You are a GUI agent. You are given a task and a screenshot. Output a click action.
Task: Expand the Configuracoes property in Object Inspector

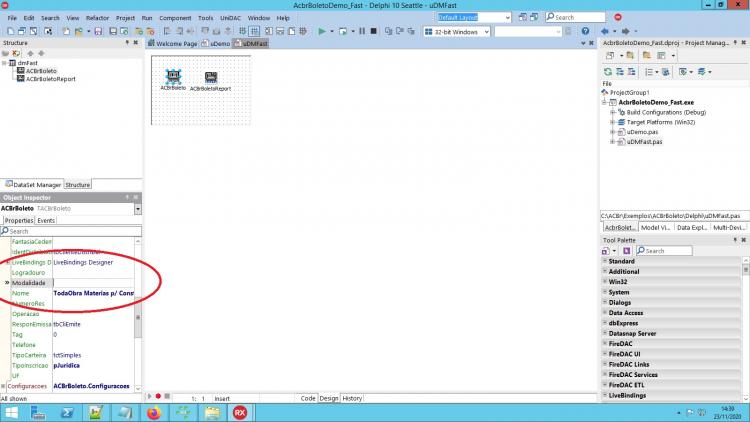coord(3,386)
